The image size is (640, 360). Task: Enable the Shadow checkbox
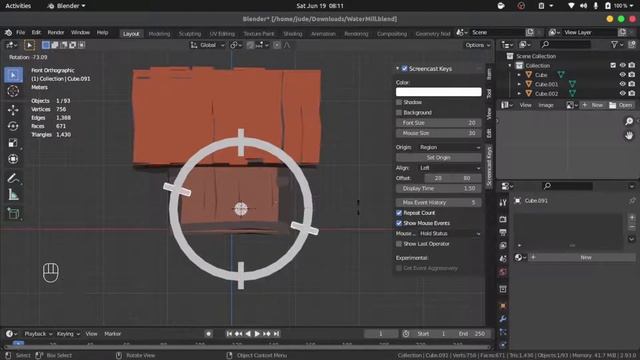(x=399, y=102)
